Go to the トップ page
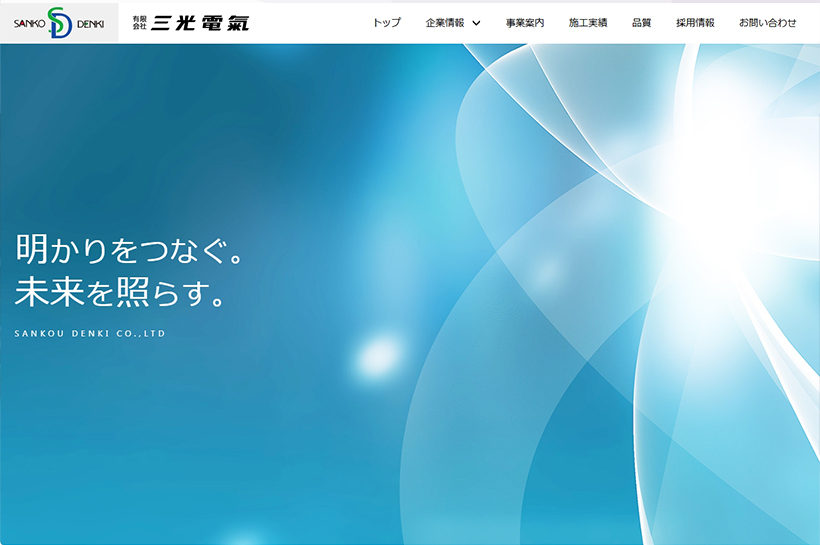This screenshot has height=545, width=820. click(386, 22)
